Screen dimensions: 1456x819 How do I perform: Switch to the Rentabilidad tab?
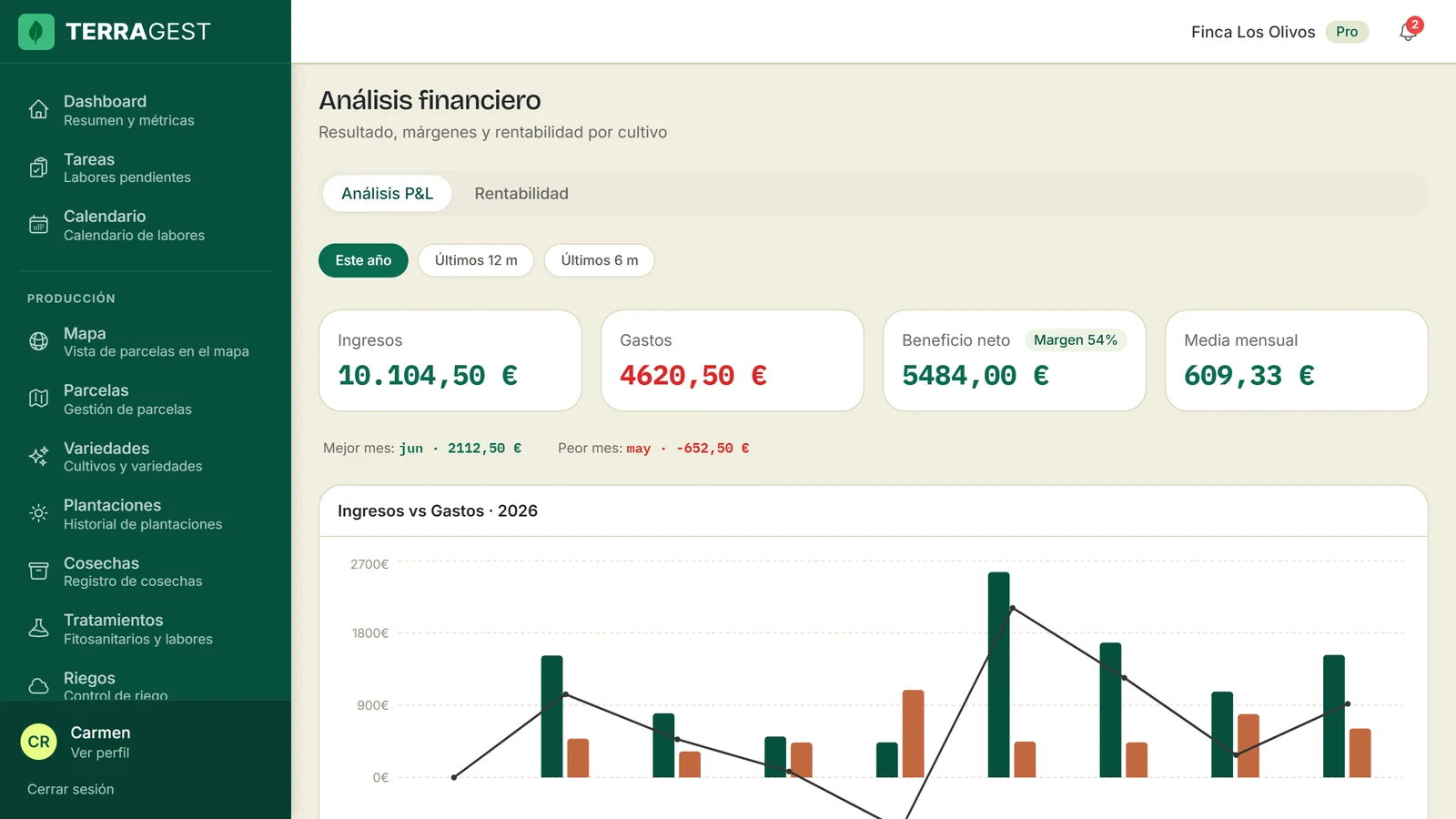click(x=521, y=194)
